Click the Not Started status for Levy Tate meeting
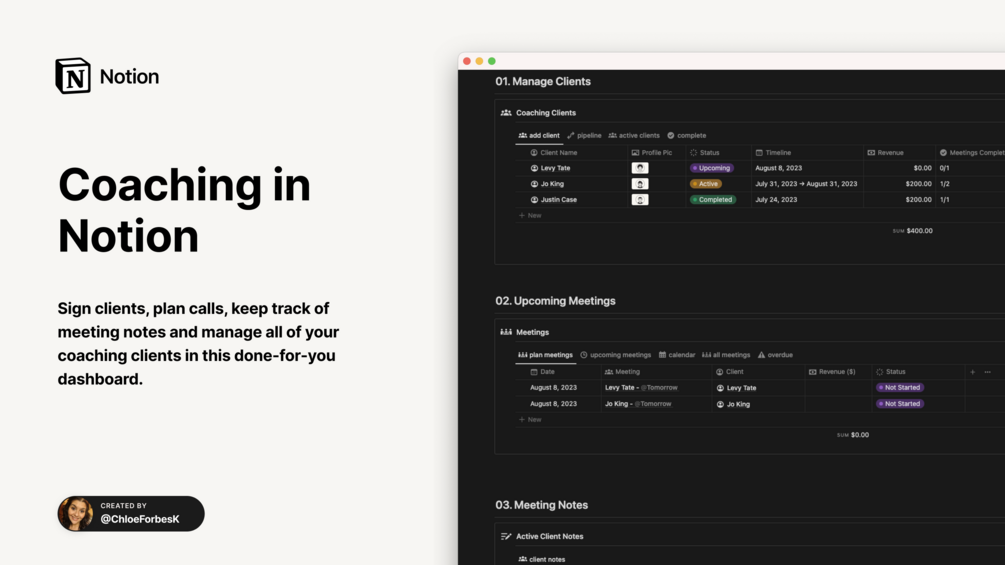The width and height of the screenshot is (1005, 565). (x=900, y=388)
